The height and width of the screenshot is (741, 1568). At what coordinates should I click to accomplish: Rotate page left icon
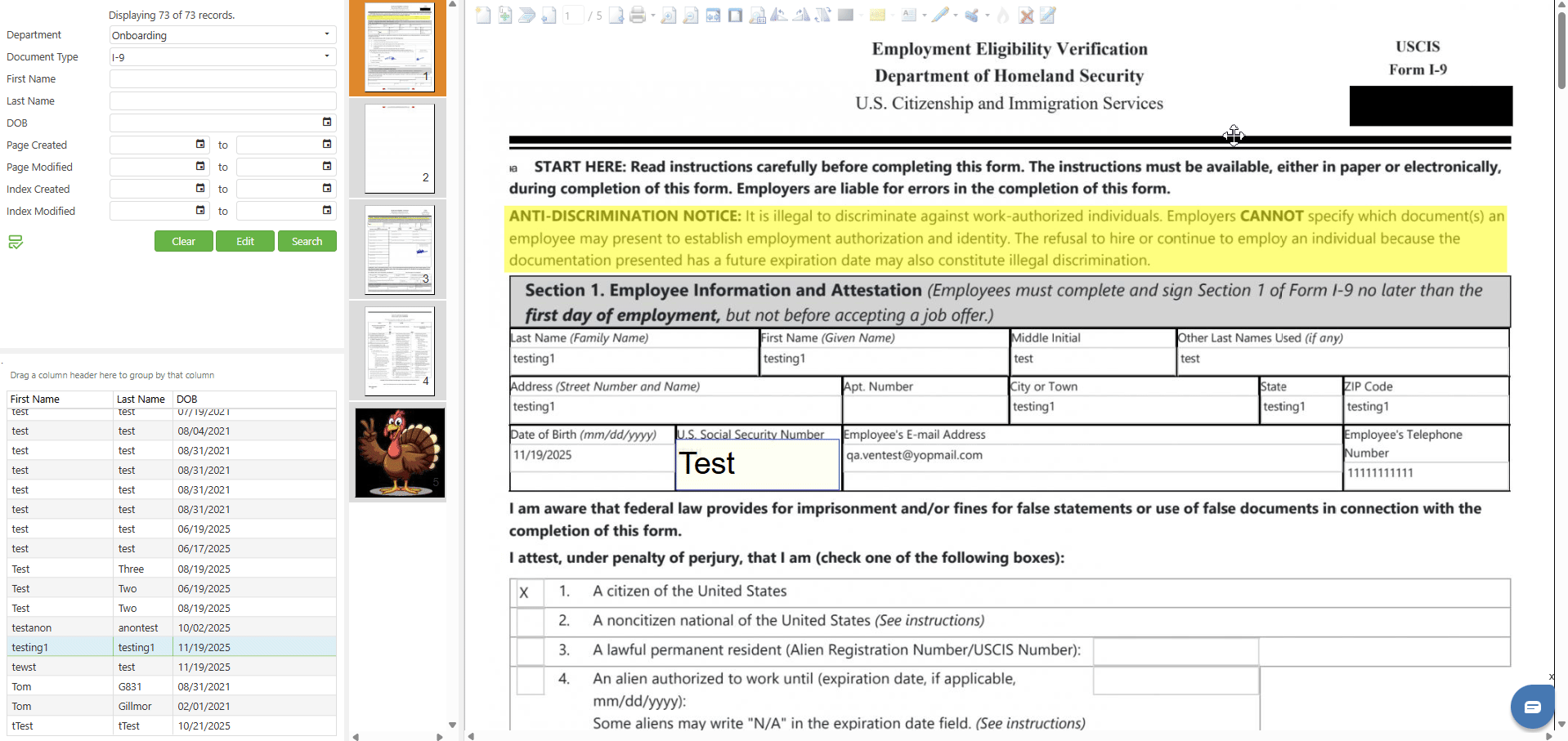pyautogui.click(x=779, y=15)
